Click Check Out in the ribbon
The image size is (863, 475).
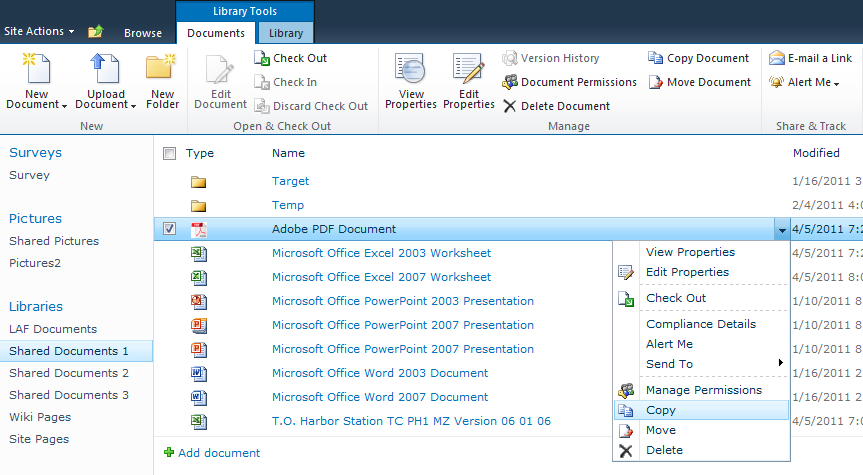[x=291, y=58]
